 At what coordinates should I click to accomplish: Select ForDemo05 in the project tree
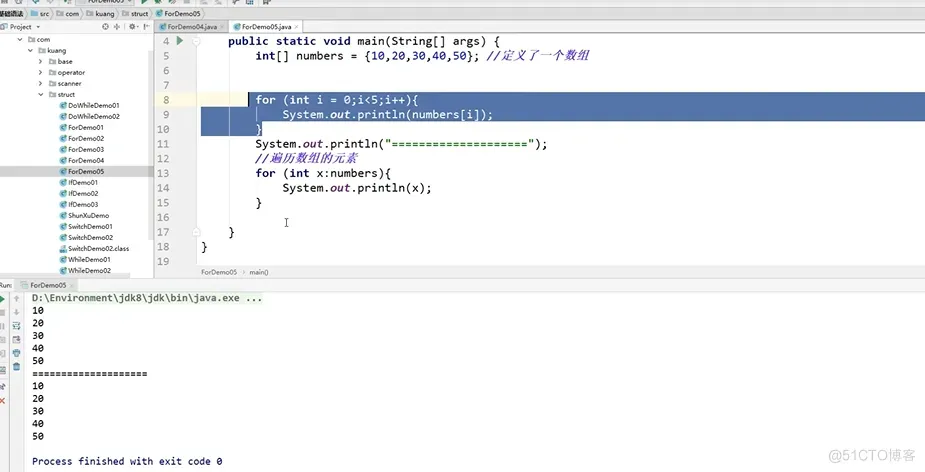tap(81, 172)
